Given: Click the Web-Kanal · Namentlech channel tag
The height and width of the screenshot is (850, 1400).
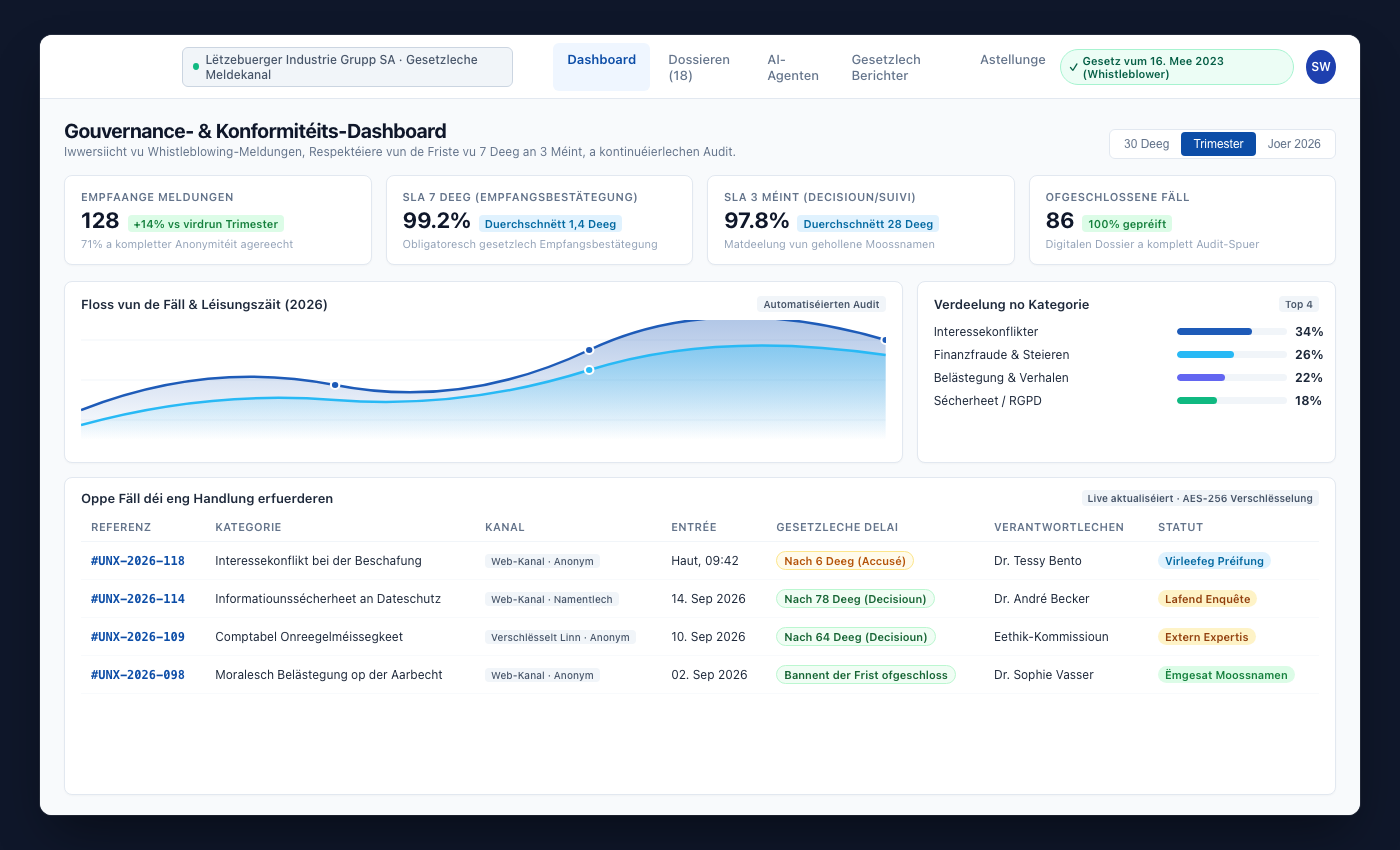Looking at the screenshot, I should coord(552,599).
